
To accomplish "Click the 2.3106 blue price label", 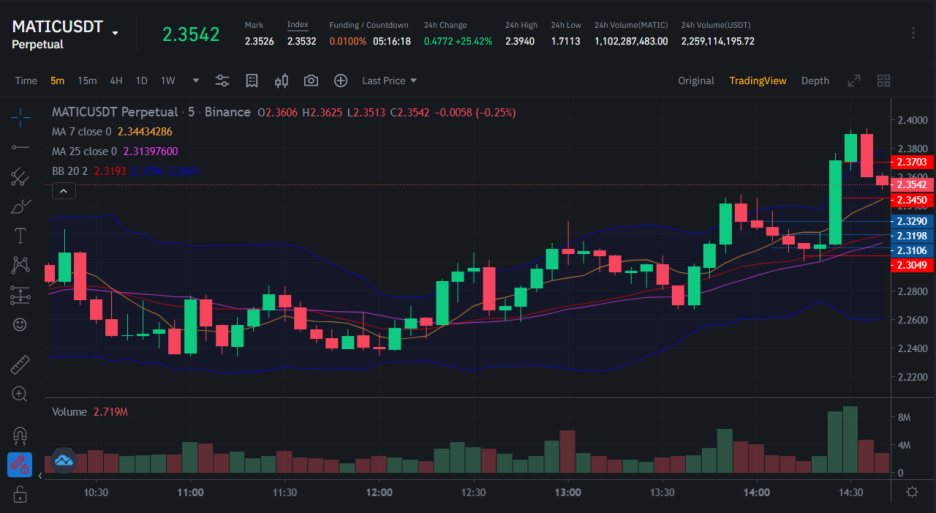I will 912,250.
